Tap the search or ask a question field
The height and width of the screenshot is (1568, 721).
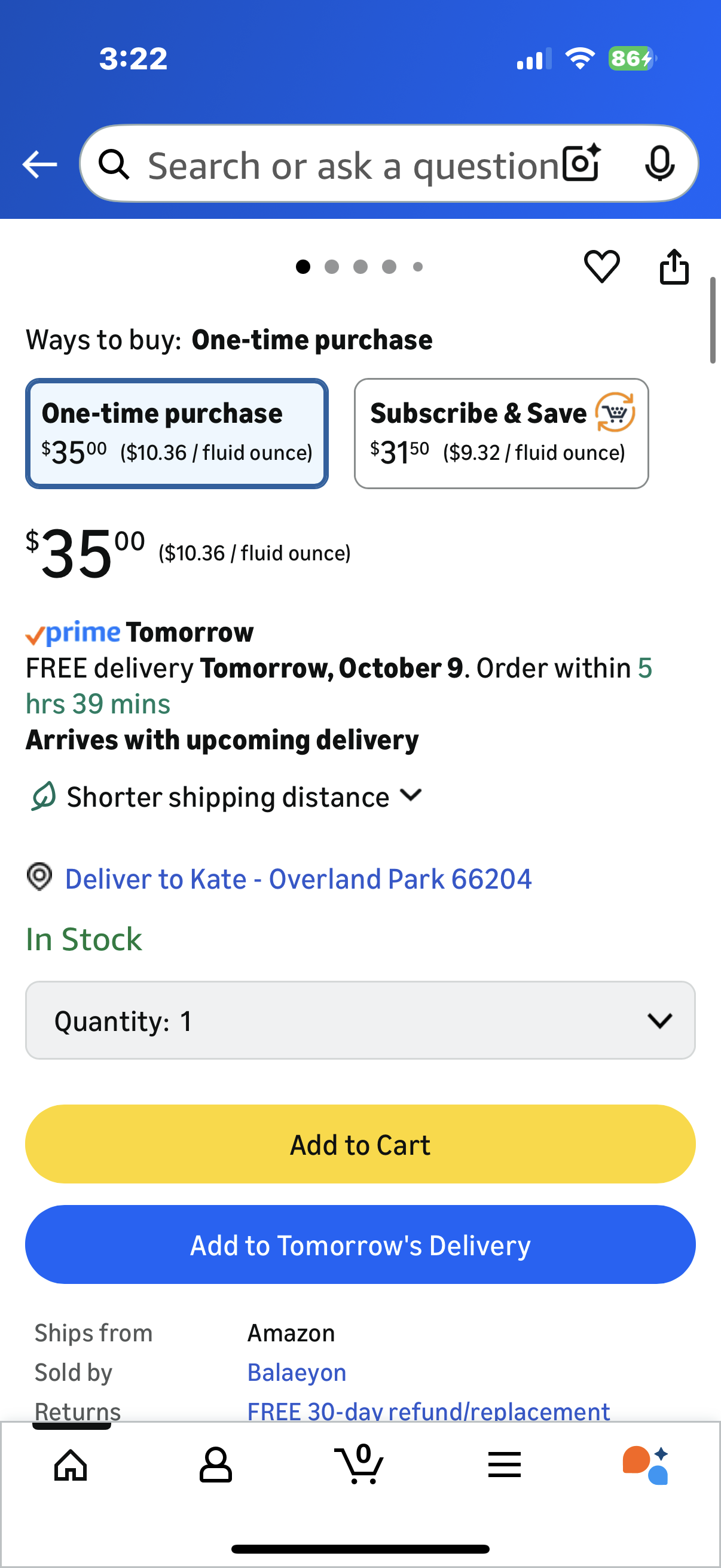[x=353, y=165]
